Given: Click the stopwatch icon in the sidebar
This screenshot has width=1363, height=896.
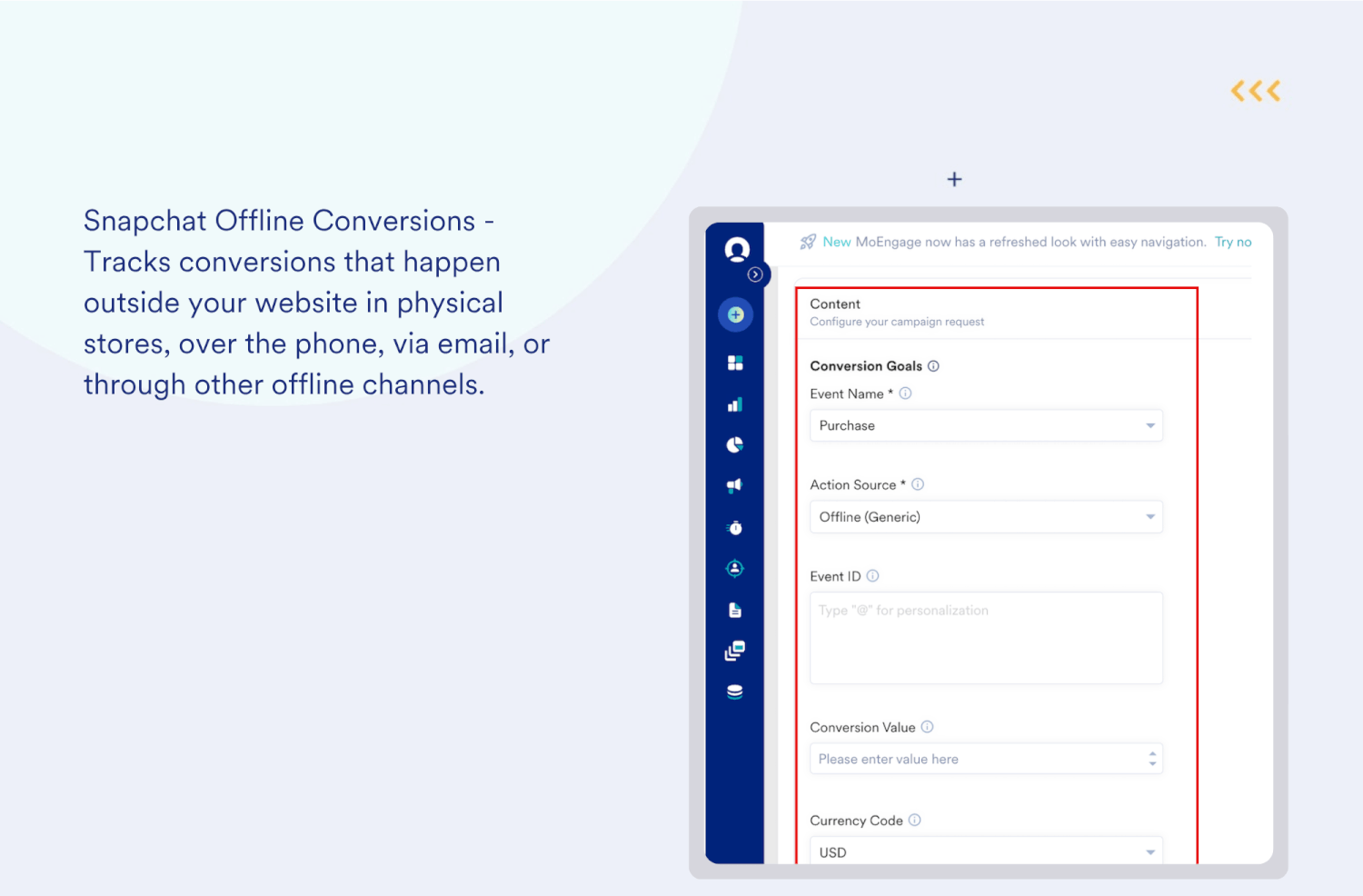Looking at the screenshot, I should pyautogui.click(x=735, y=527).
